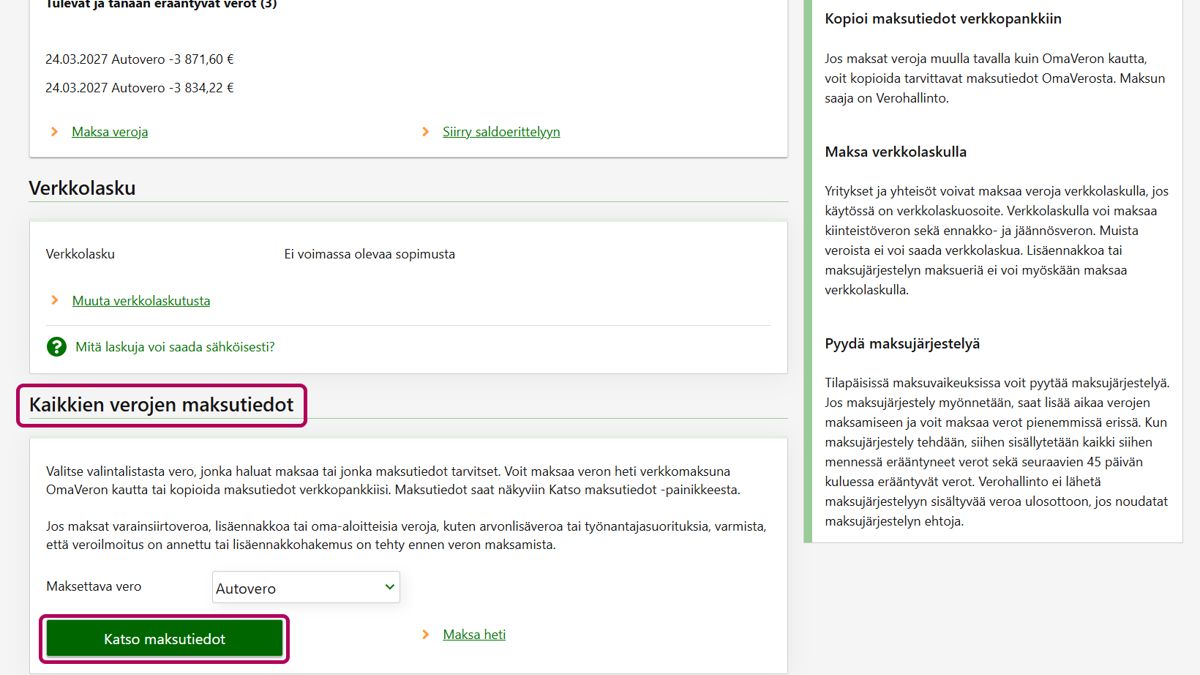Click the Maksa verkkolaskulla sidebar heading
Image resolution: width=1200 pixels, height=675 pixels.
coord(895,152)
